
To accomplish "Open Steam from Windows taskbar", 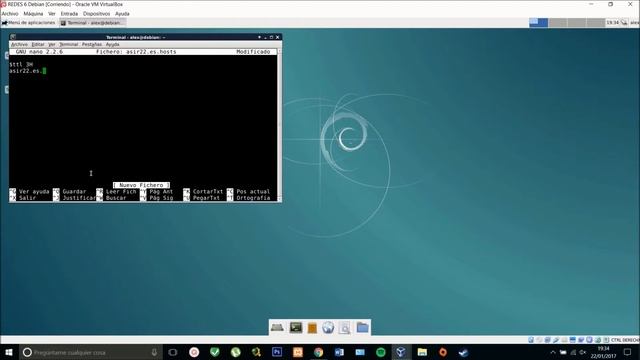I will click(x=463, y=352).
